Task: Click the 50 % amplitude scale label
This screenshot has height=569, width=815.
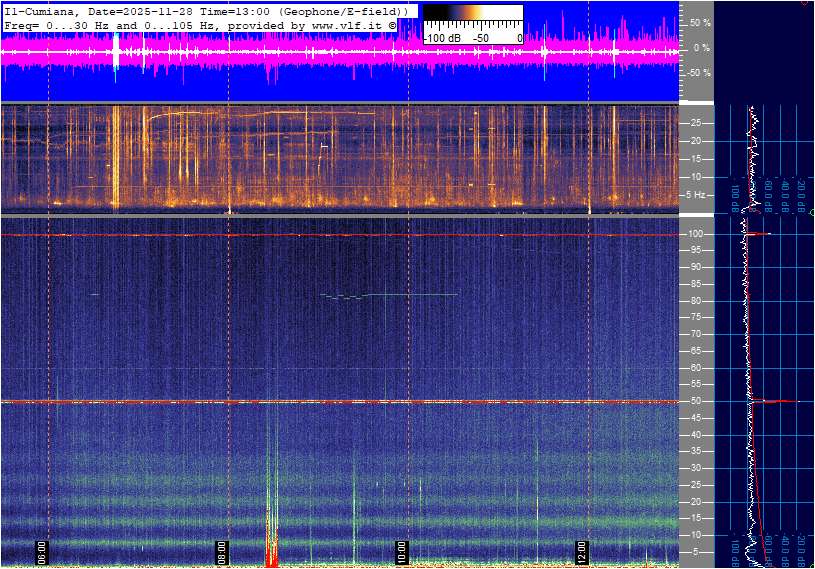Action: [x=701, y=22]
